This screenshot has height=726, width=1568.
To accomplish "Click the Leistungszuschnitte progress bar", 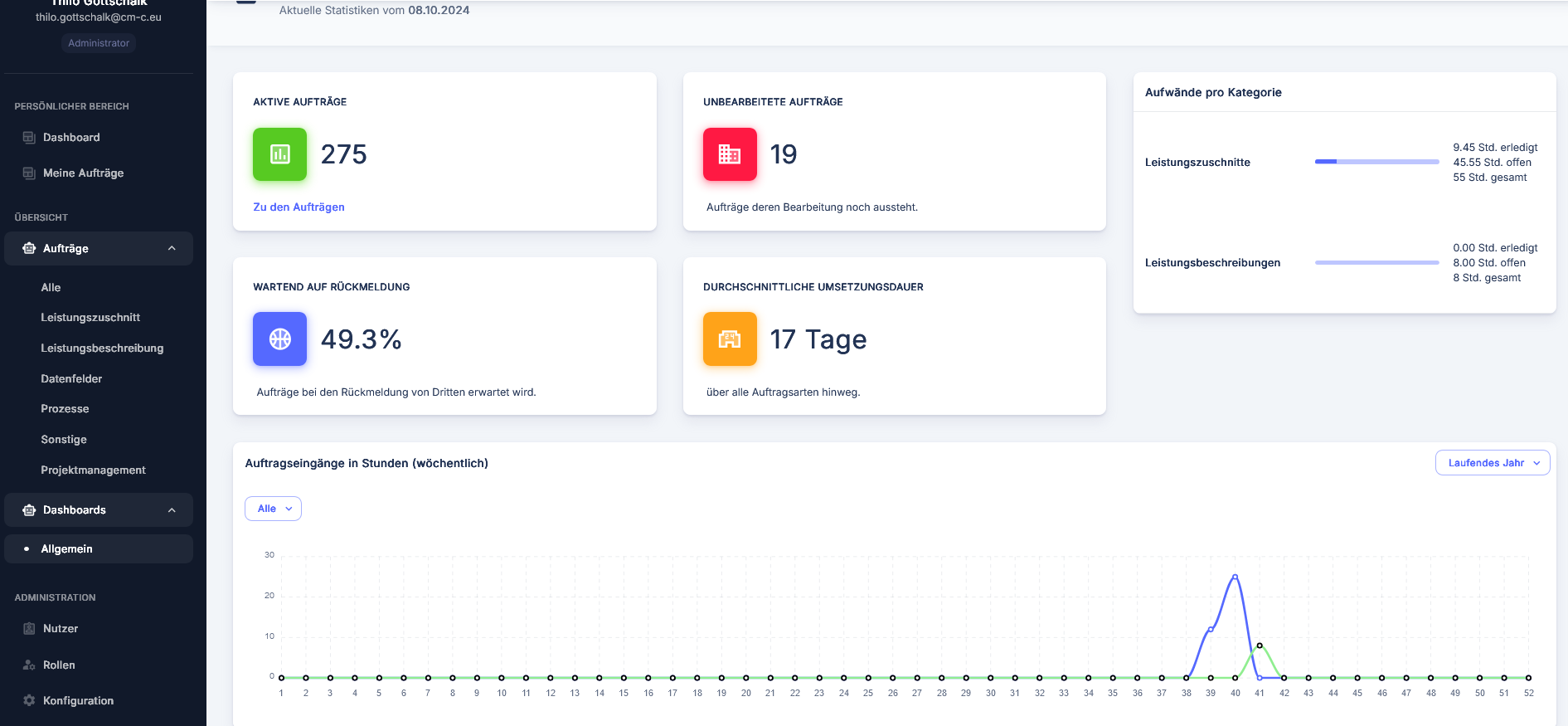I will click(1376, 162).
